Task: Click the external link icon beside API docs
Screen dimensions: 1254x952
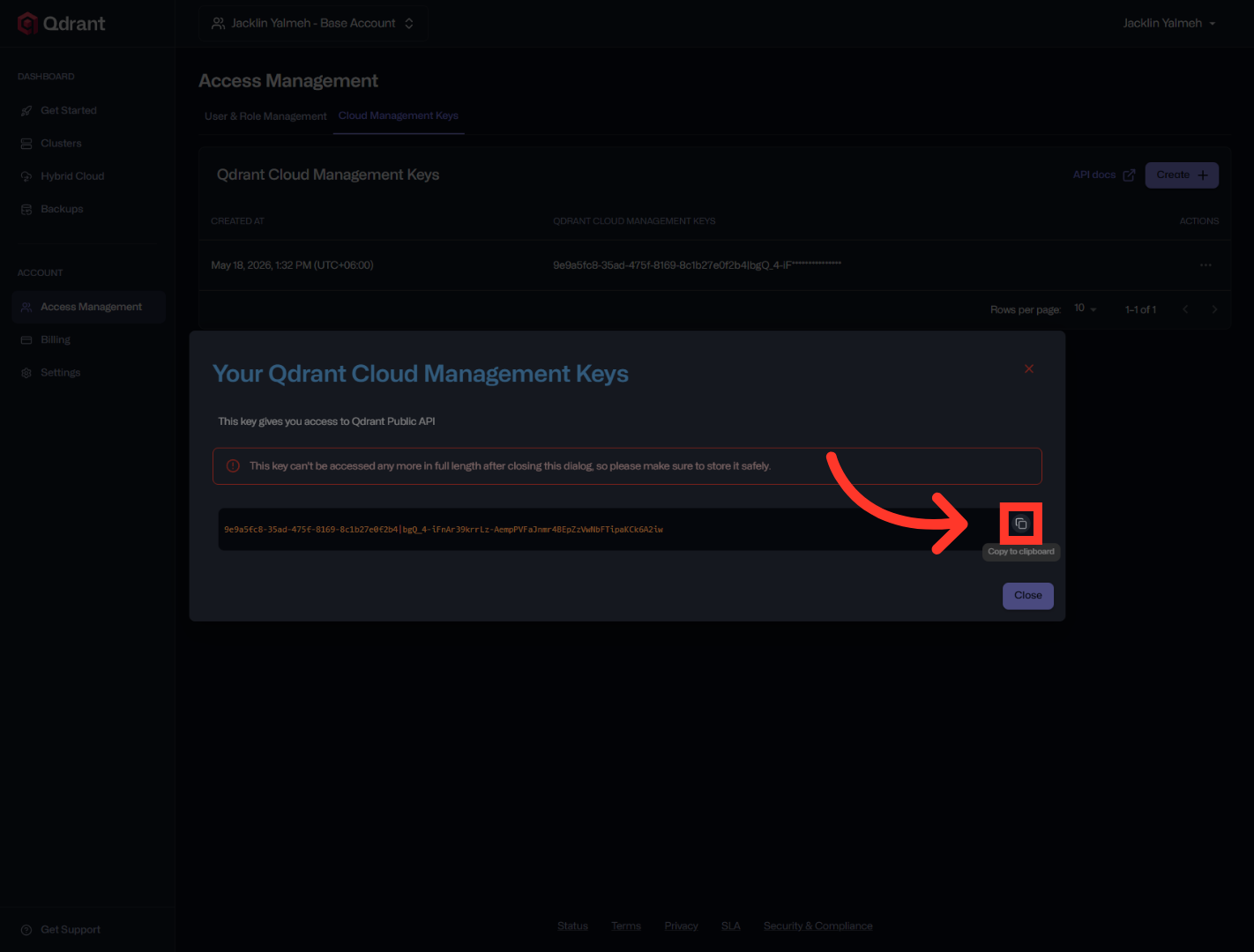Action: [1129, 175]
